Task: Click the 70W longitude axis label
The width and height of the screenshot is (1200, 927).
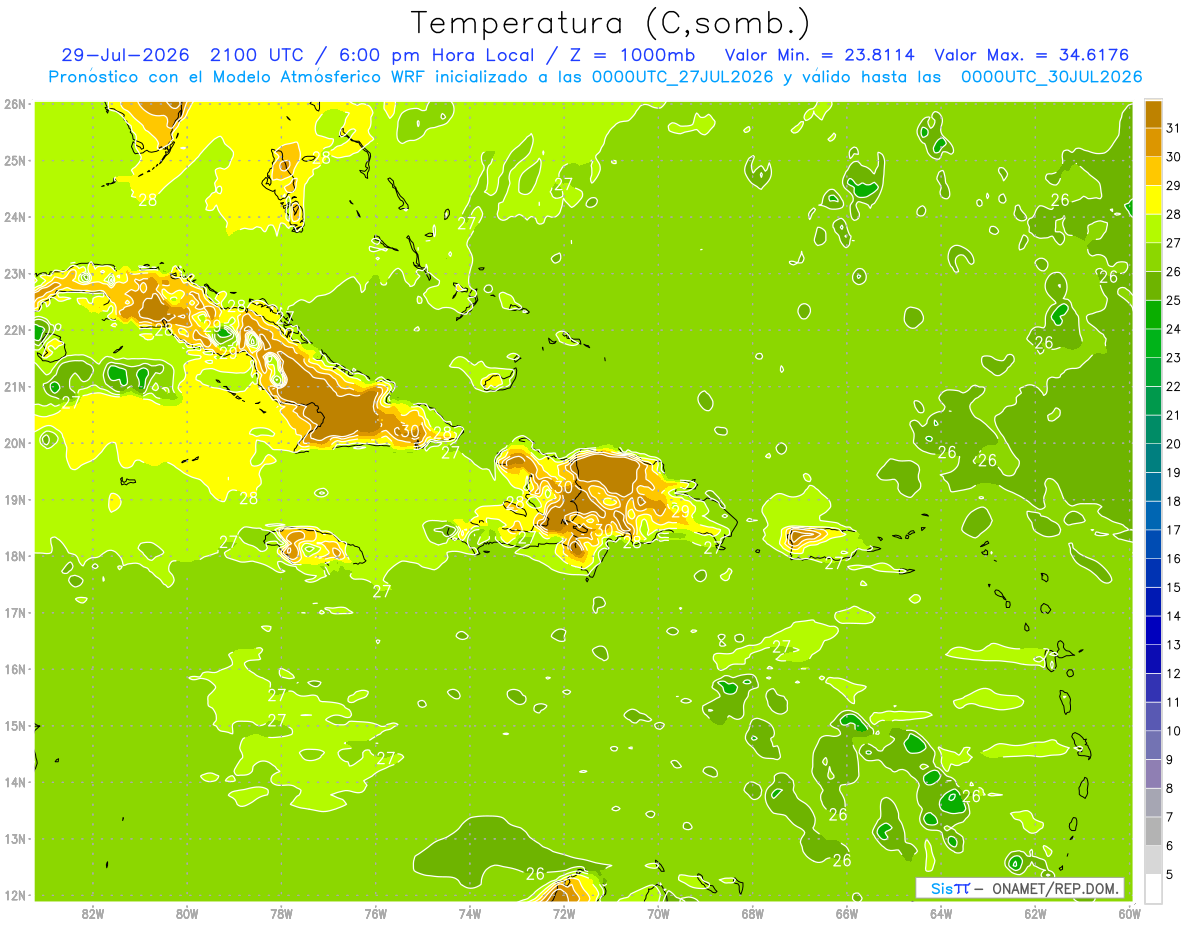Action: (x=658, y=913)
